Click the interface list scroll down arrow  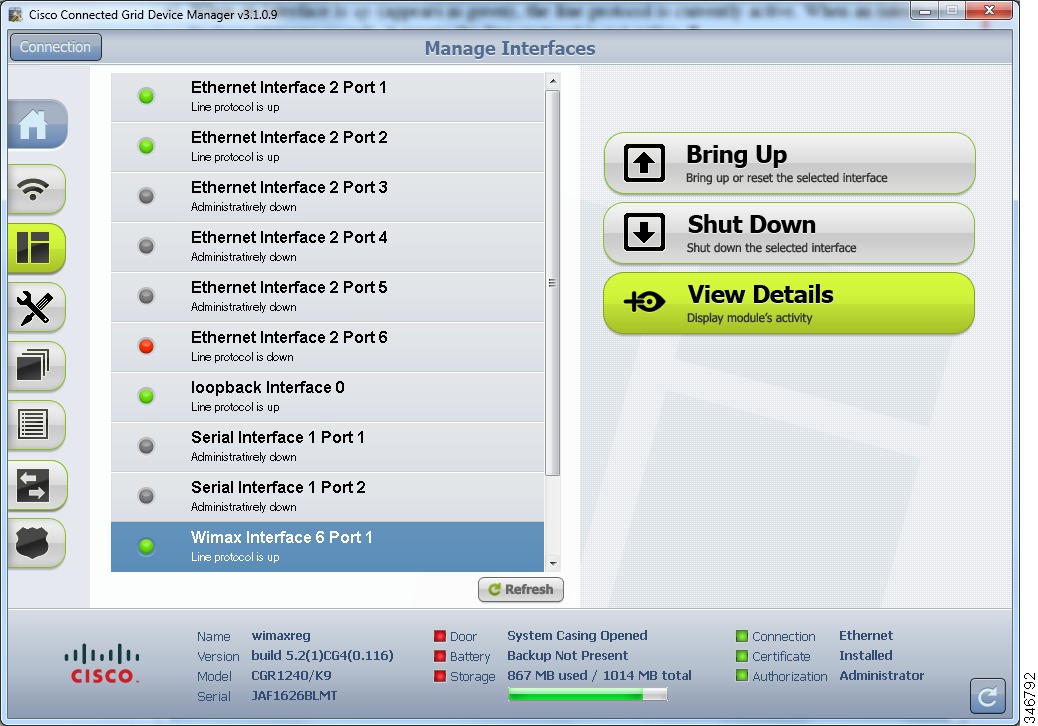pyautogui.click(x=553, y=564)
